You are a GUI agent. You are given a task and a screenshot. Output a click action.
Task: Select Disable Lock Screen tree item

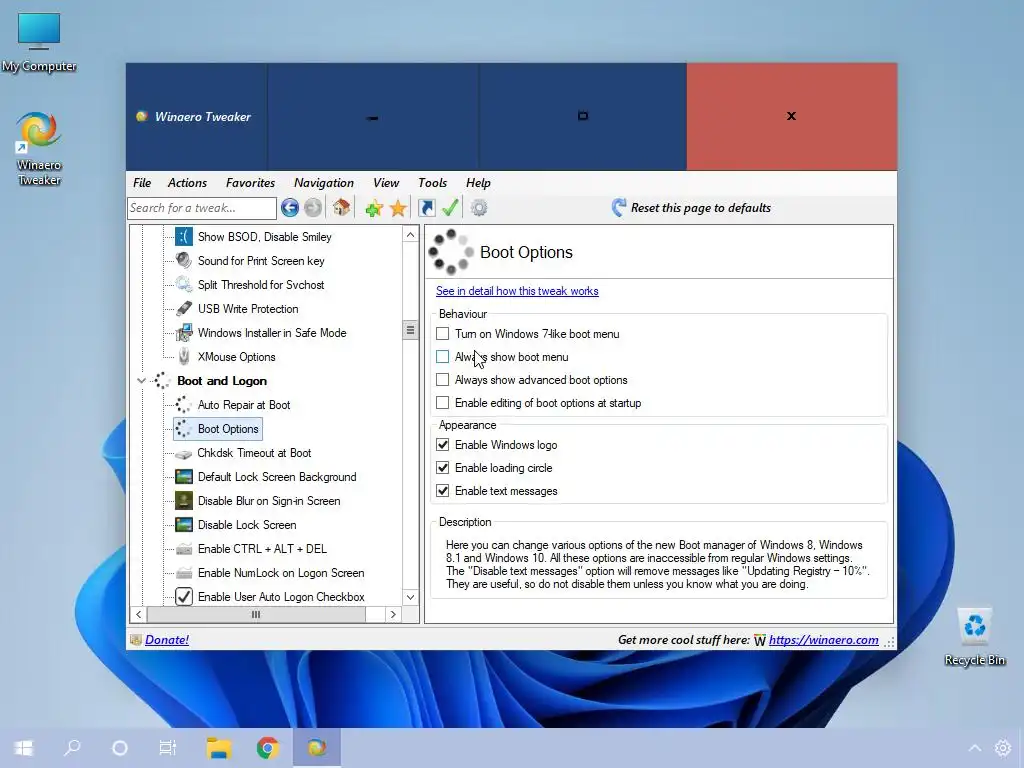click(247, 525)
